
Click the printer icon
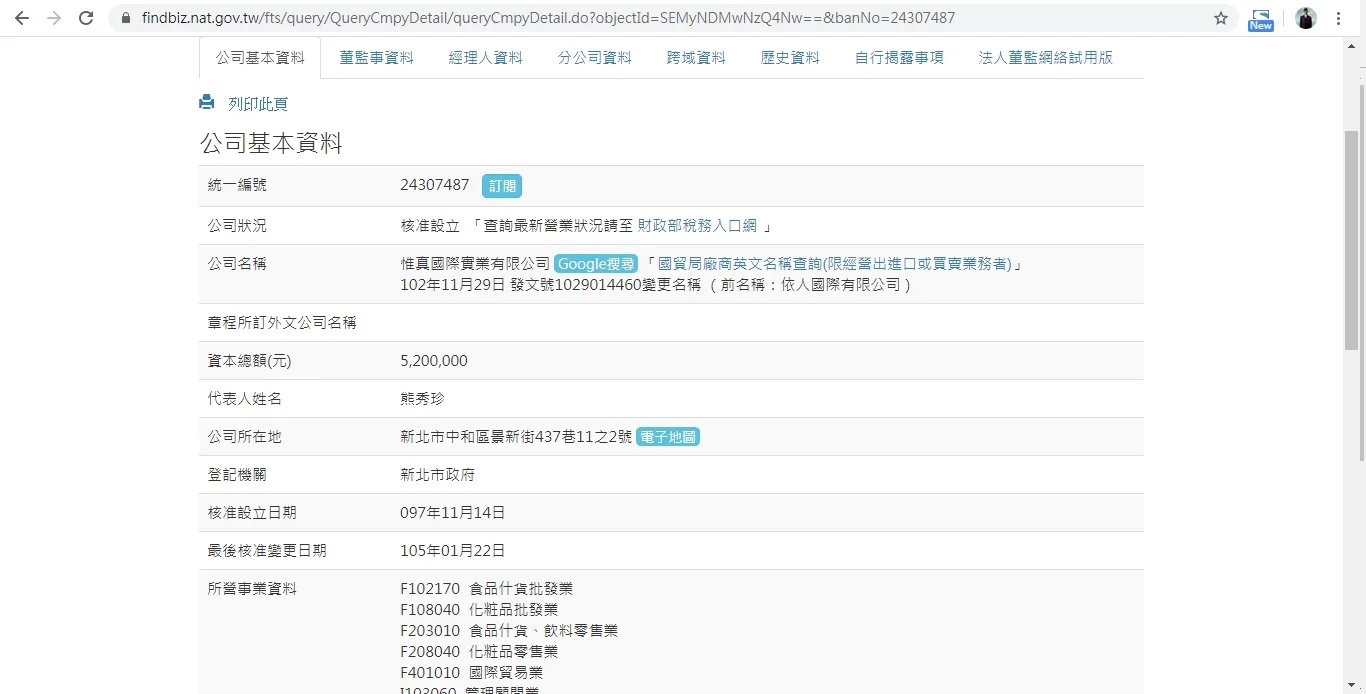[207, 102]
